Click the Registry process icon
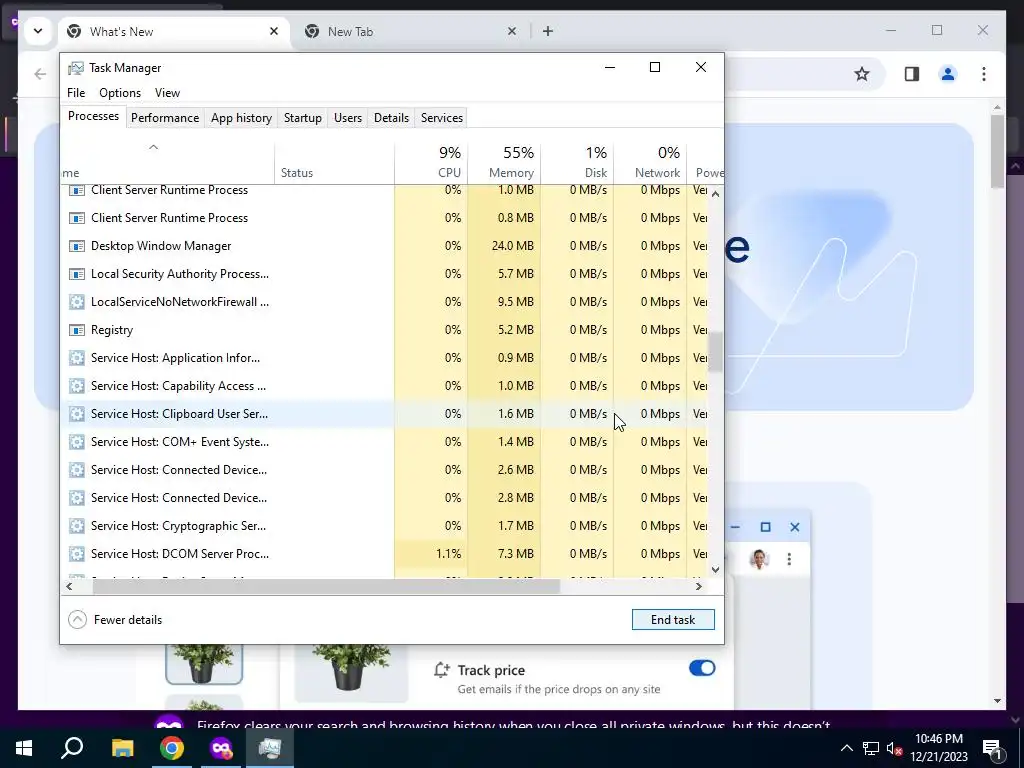This screenshot has height=768, width=1024. (x=77, y=330)
